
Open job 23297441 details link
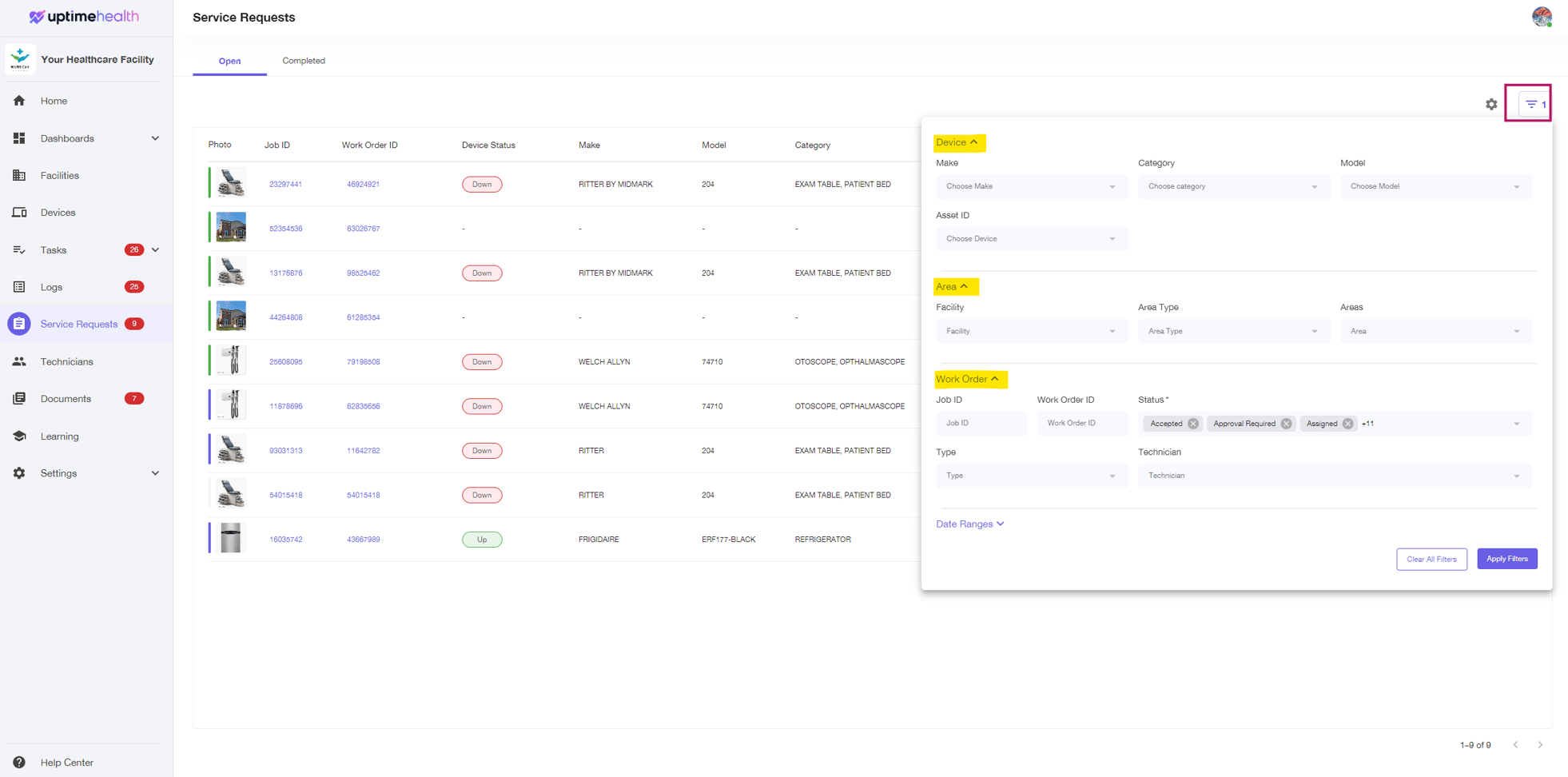pos(285,184)
